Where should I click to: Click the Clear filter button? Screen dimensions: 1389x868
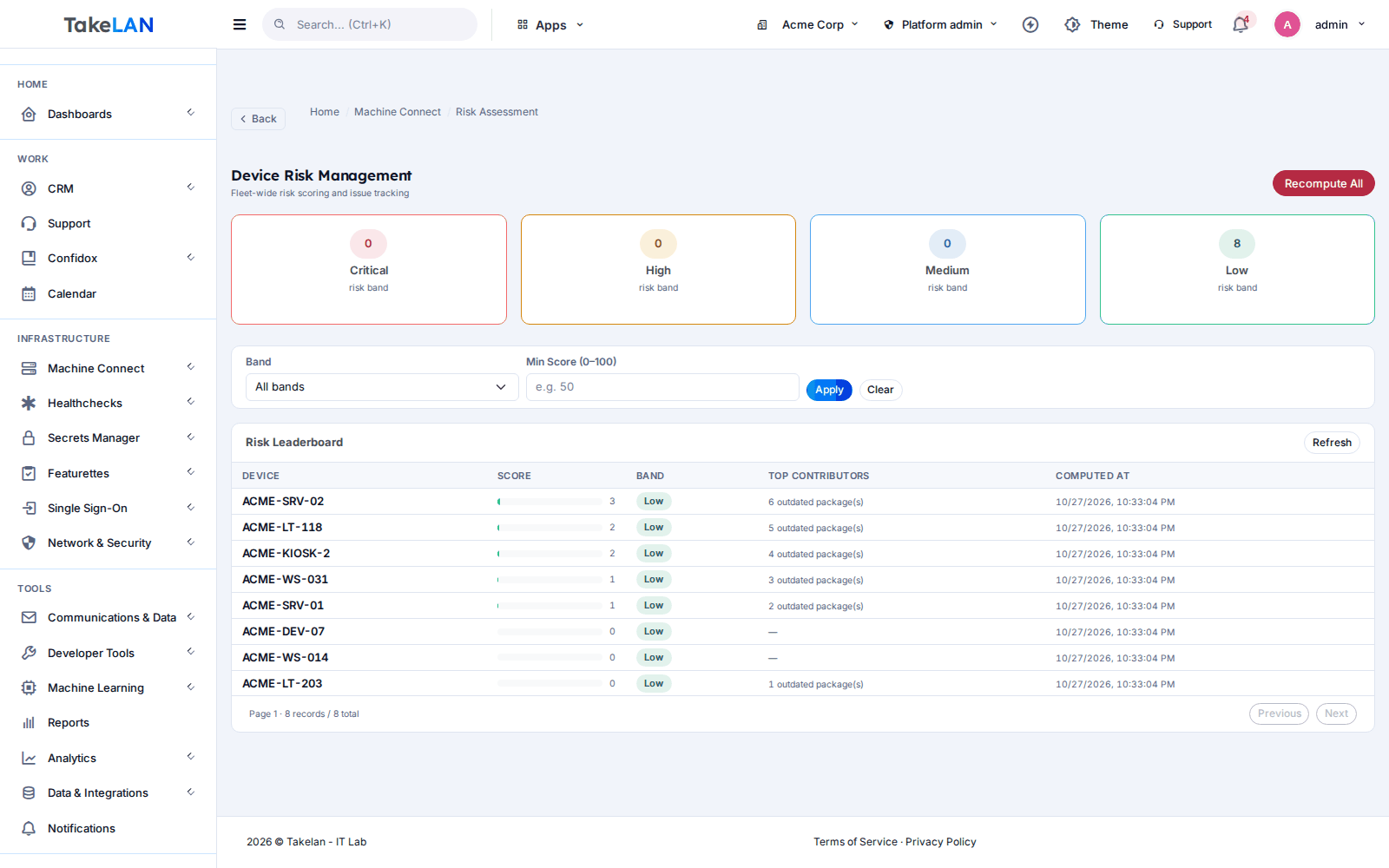point(880,390)
